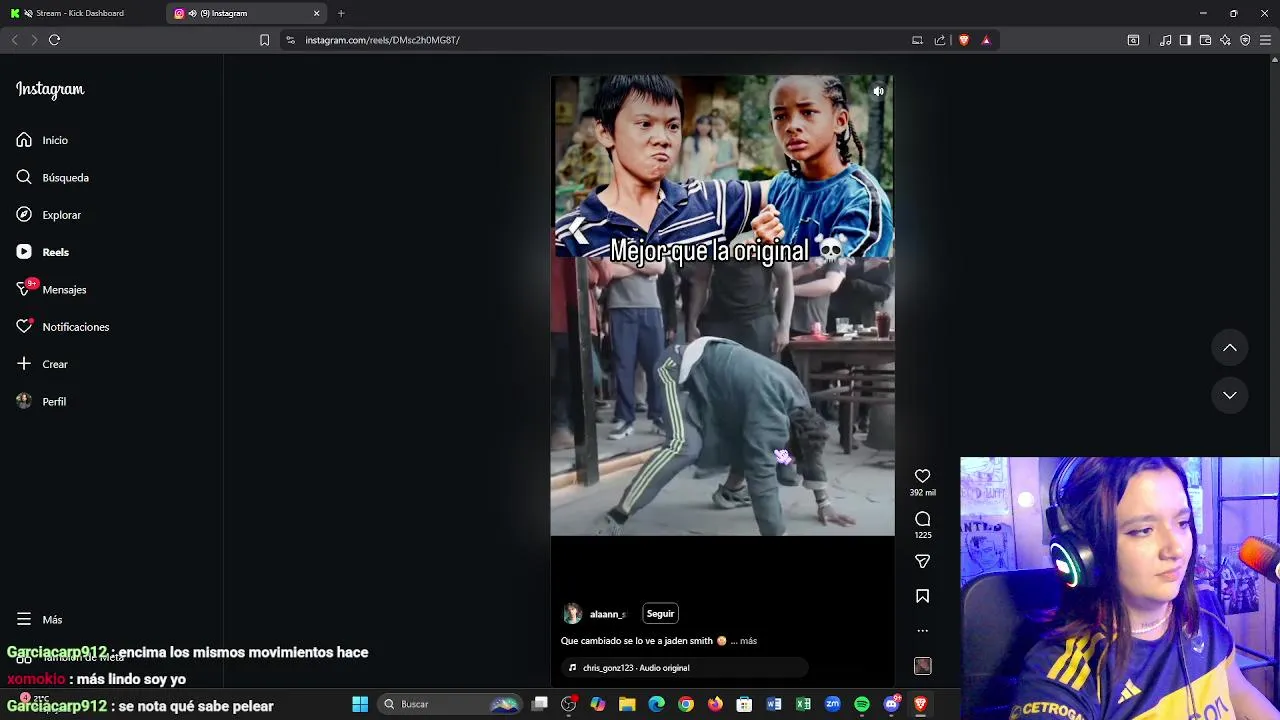Screen dimensions: 1280x720
Task: Expand the Más menu
Action: pos(39,619)
